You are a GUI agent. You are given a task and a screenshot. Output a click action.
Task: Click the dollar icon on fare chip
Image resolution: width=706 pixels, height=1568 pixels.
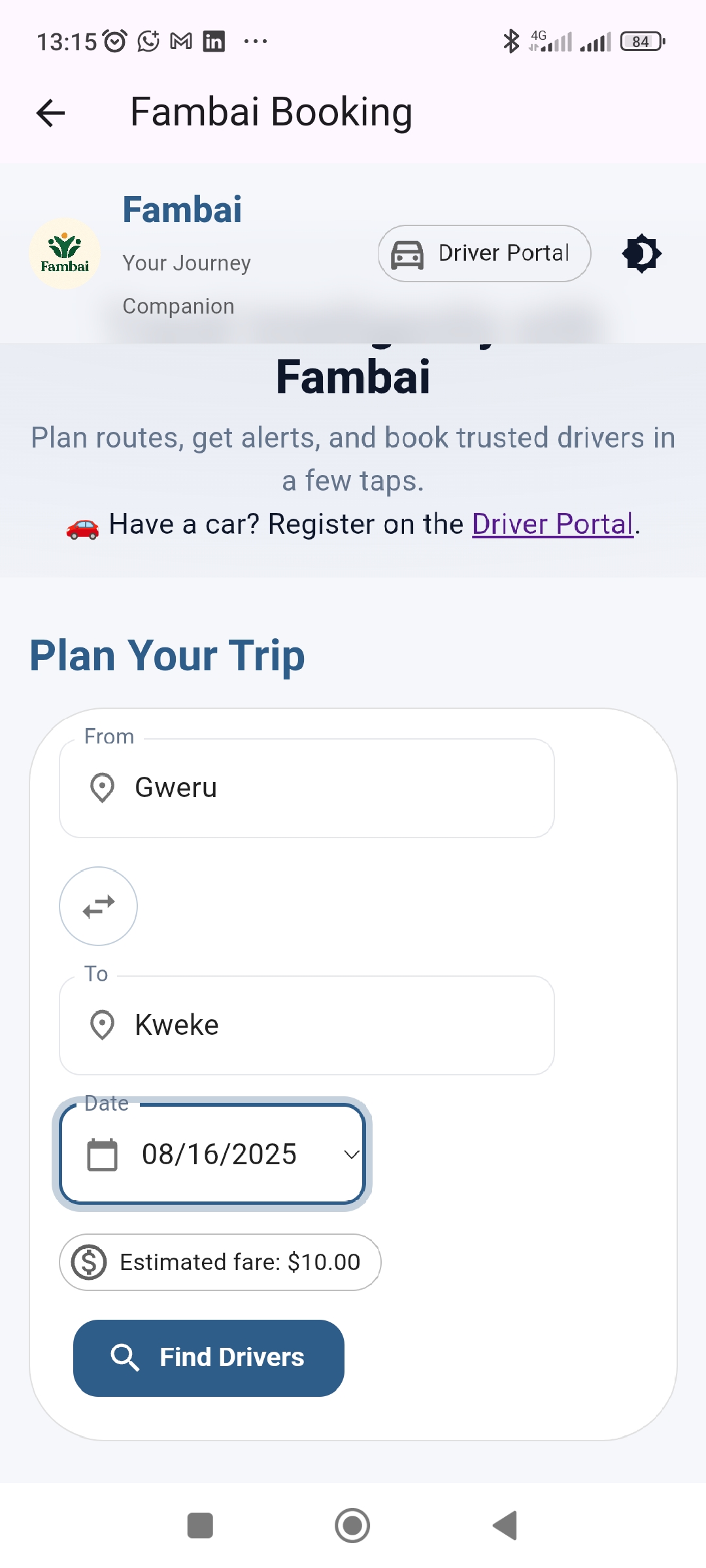click(89, 1262)
